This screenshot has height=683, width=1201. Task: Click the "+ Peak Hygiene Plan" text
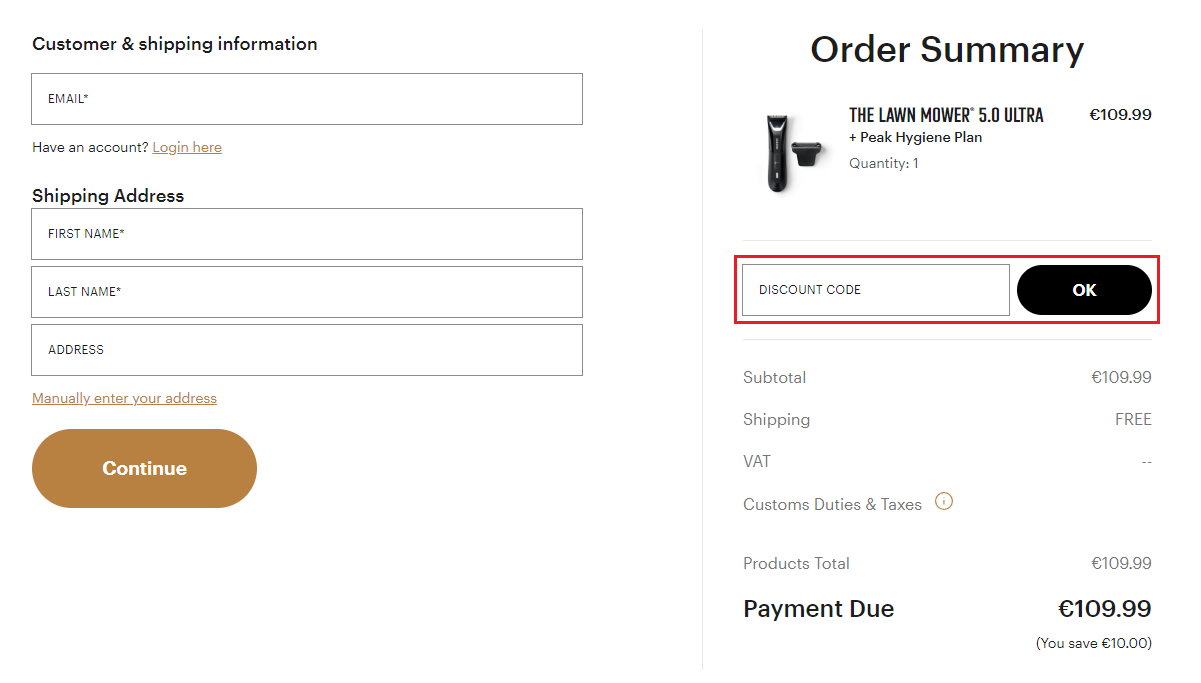[915, 138]
